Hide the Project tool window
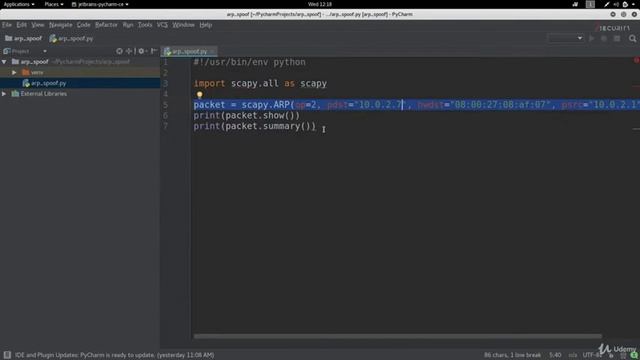640x360 pixels. click(x=154, y=51)
